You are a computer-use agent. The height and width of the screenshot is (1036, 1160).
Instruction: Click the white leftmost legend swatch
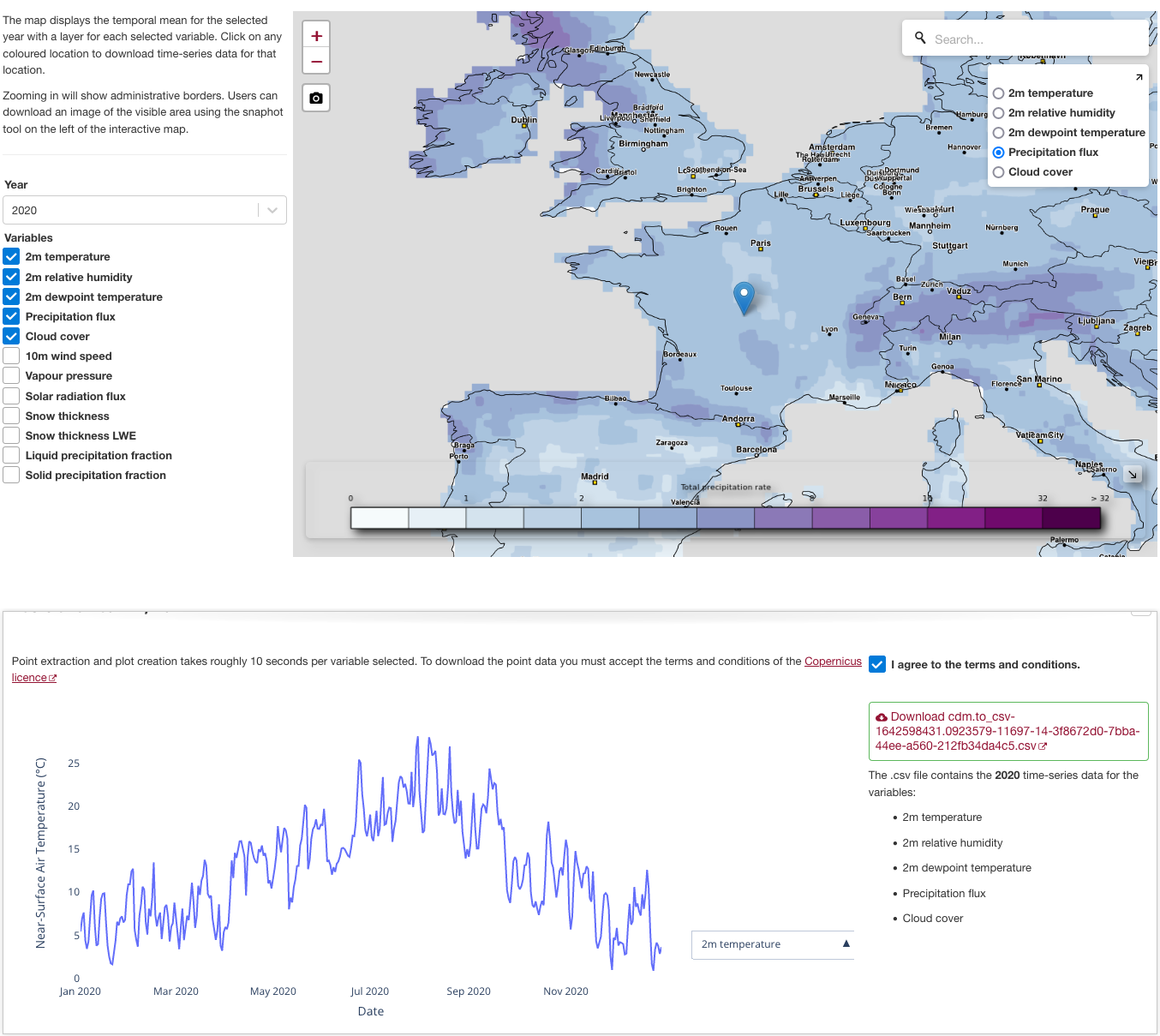[380, 518]
